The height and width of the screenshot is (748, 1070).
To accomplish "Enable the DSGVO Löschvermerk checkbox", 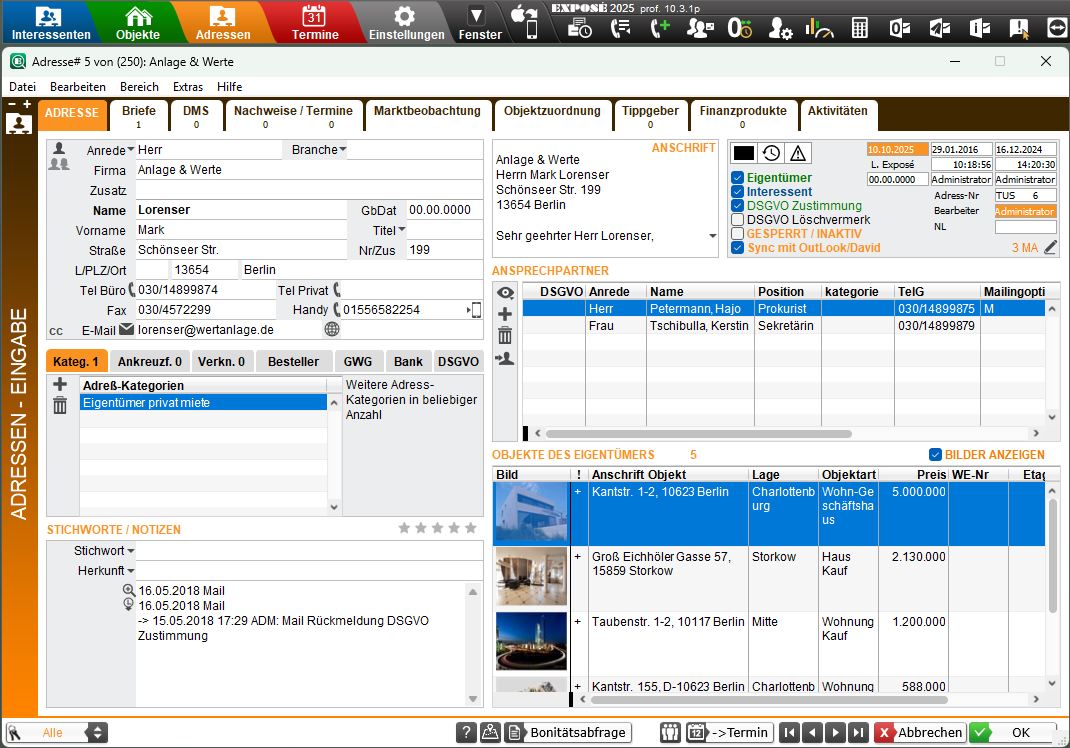I will (737, 219).
